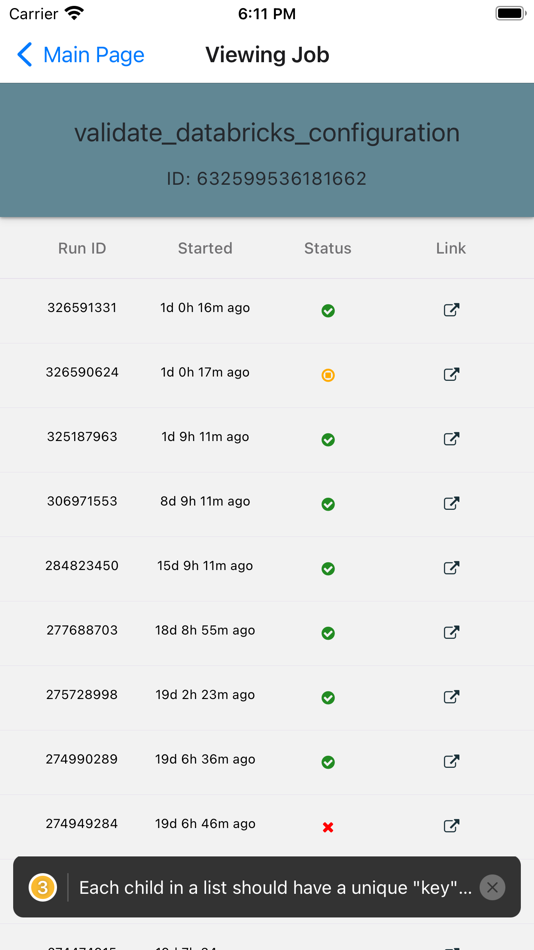Open external link for run 284823450
The height and width of the screenshot is (950, 534).
point(451,568)
